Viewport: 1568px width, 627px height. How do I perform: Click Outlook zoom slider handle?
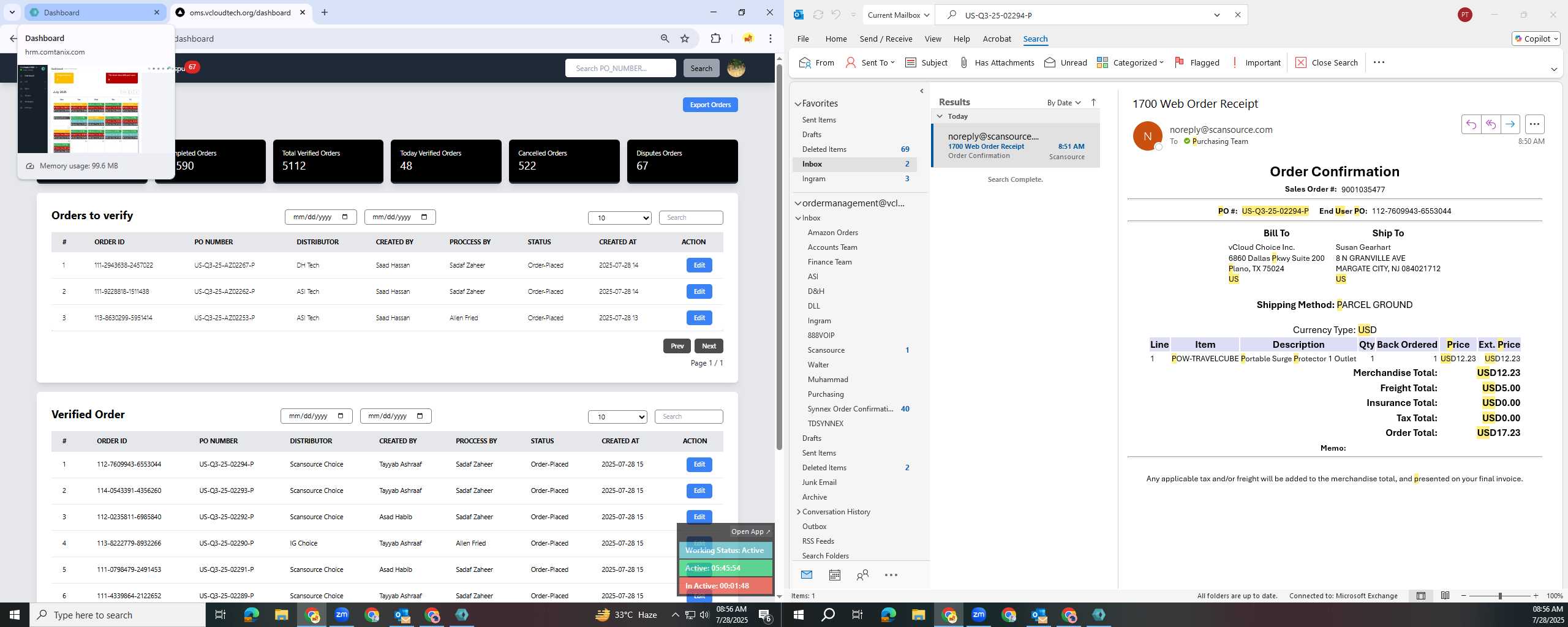(1500, 596)
